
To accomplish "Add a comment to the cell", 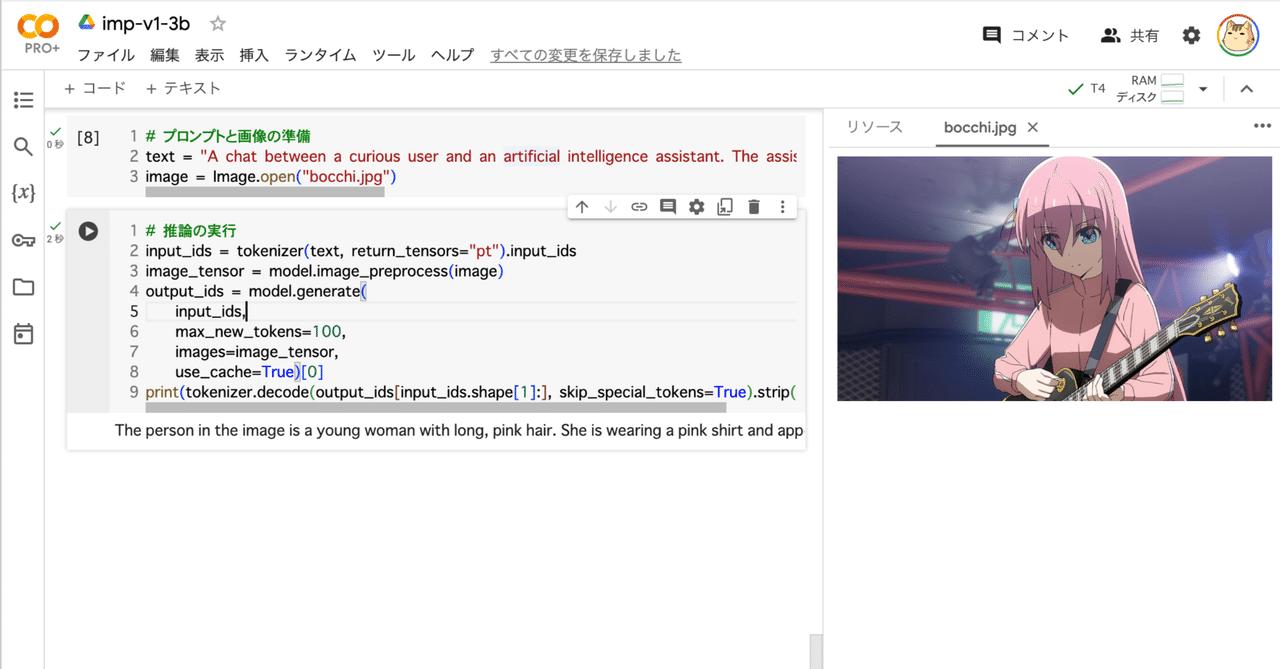I will click(x=667, y=206).
